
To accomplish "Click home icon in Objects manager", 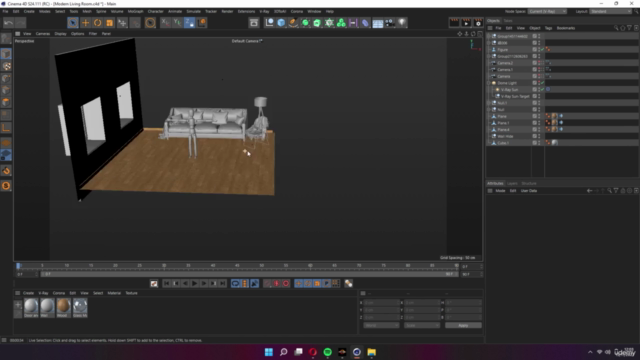I will [x=623, y=28].
